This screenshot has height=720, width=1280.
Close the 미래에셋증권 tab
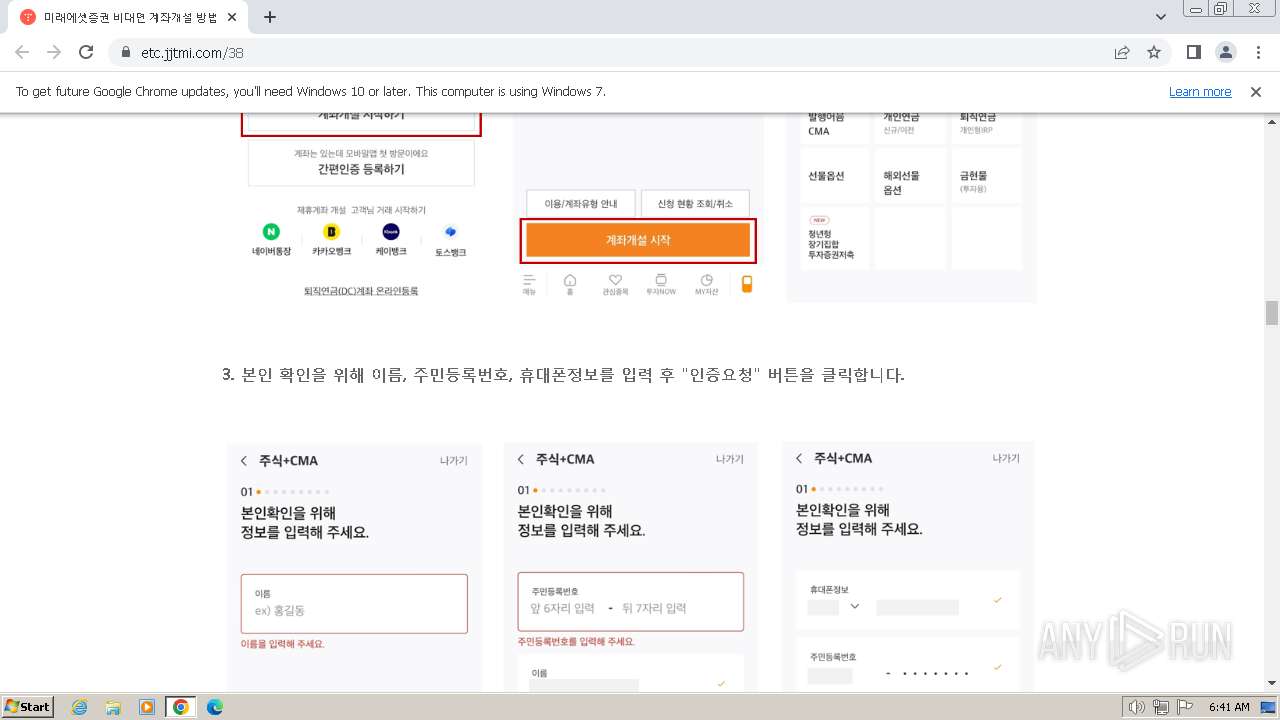point(232,17)
